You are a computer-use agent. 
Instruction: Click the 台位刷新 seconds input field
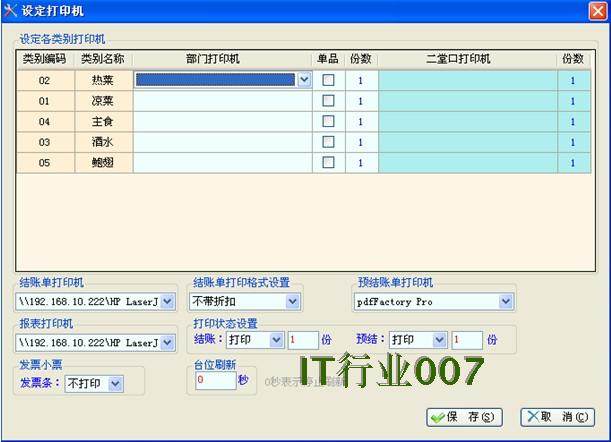coord(215,380)
